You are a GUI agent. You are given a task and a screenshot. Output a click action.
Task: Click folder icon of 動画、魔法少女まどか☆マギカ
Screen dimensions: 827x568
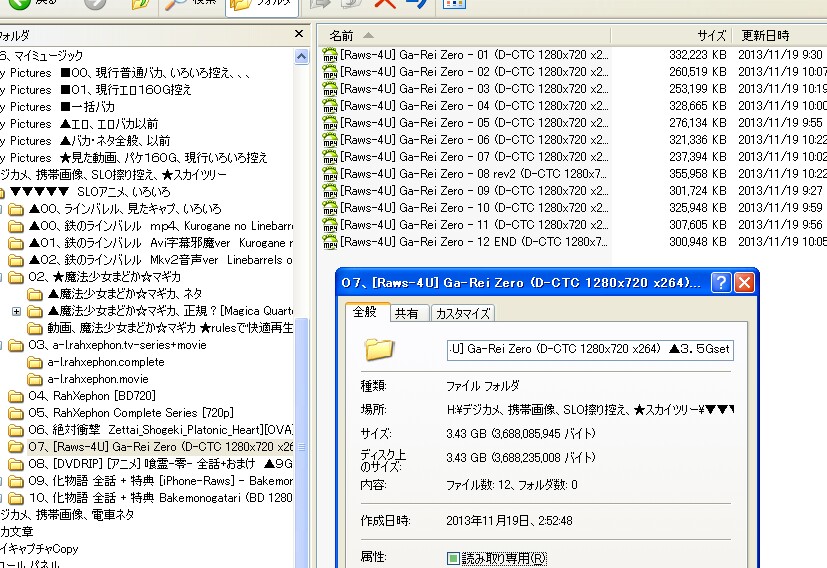pos(35,328)
